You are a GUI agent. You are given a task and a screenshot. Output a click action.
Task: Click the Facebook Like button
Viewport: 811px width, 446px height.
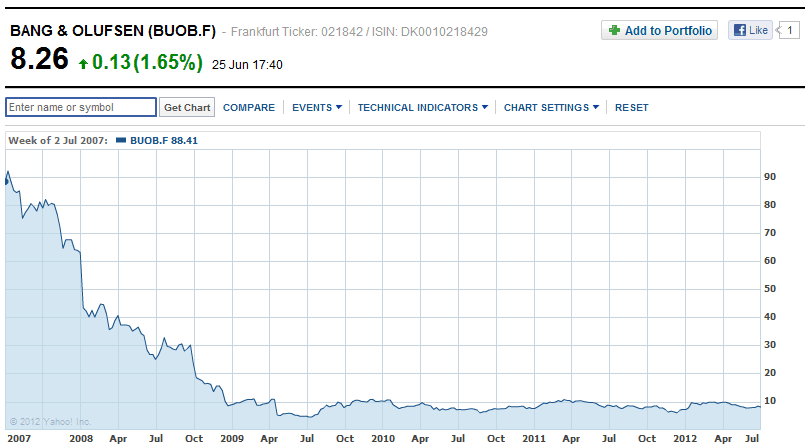point(750,30)
